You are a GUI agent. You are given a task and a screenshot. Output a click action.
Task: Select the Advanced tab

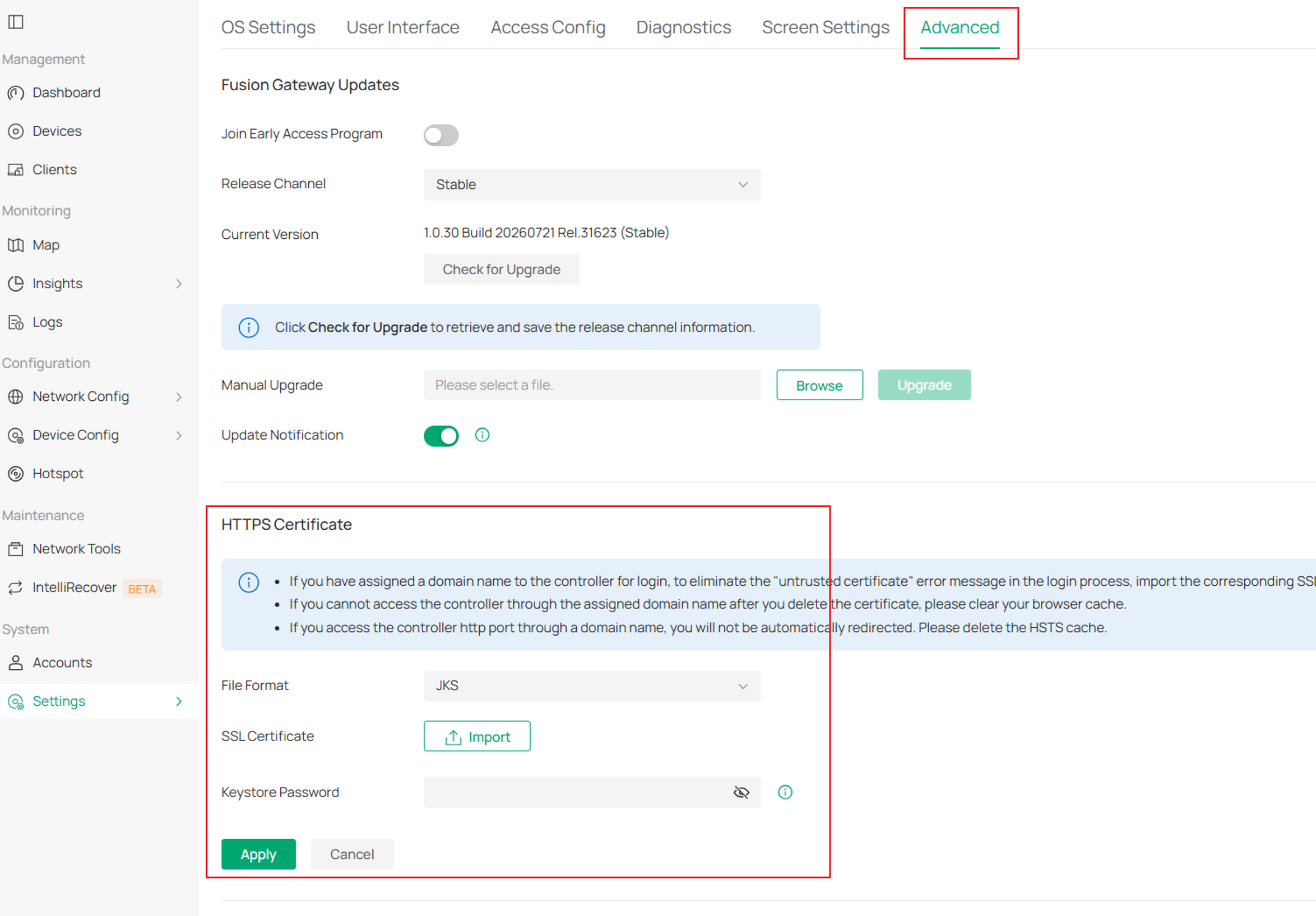(x=960, y=27)
